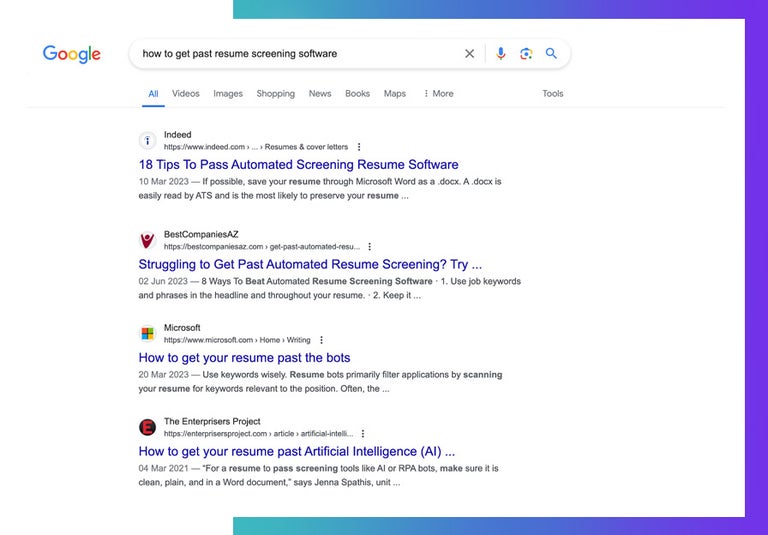Switch to the Shopping tab

276,94
